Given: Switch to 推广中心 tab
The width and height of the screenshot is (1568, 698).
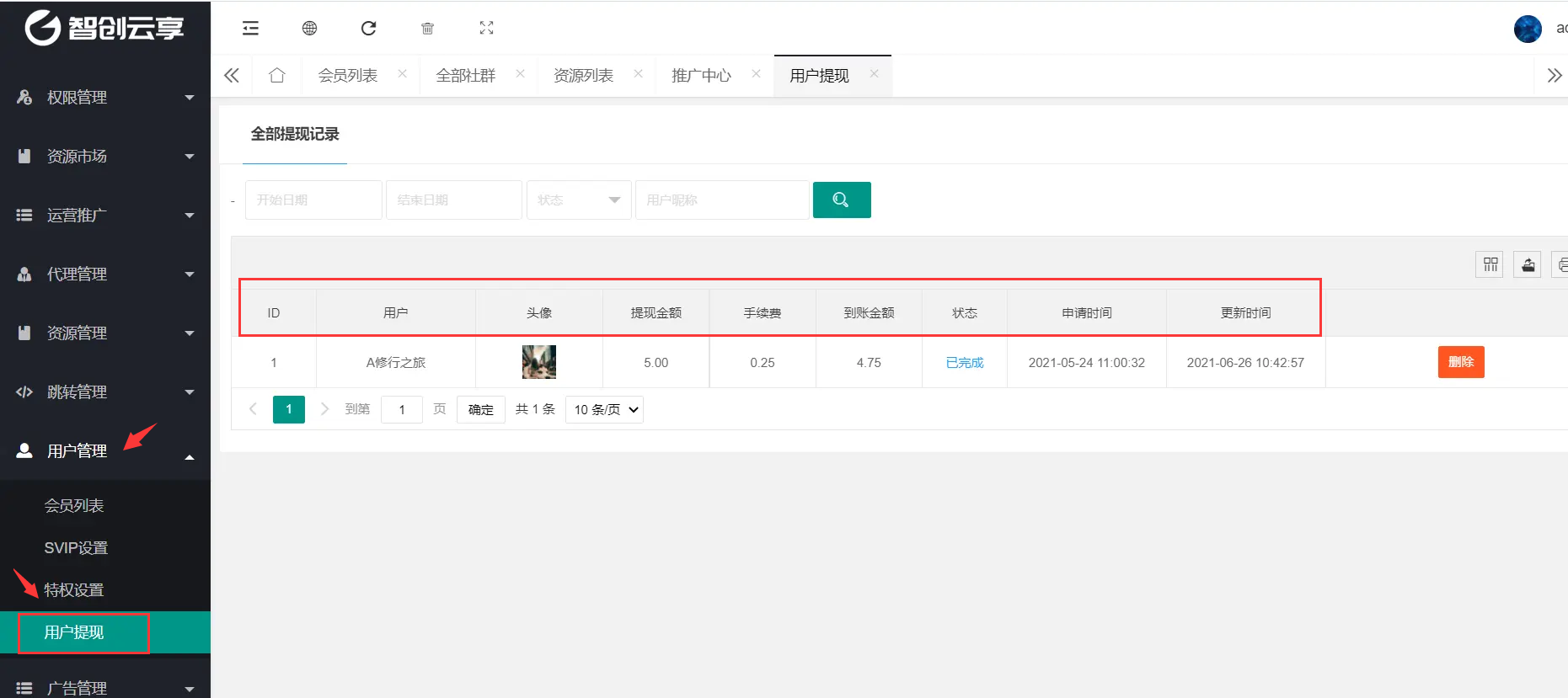Looking at the screenshot, I should pyautogui.click(x=701, y=76).
